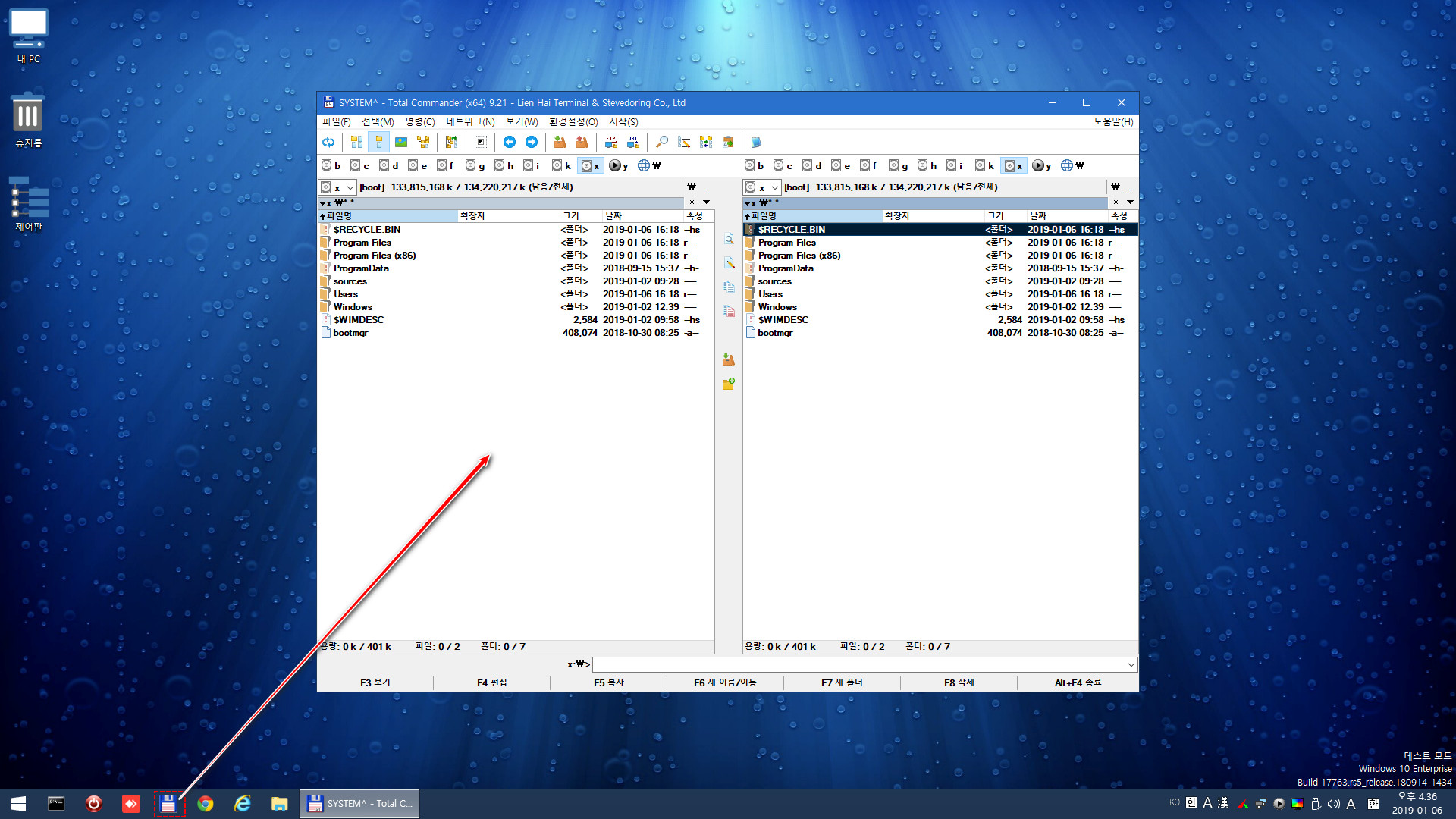Open the 보기(W) menu
Image resolution: width=1456 pixels, height=819 pixels.
(x=522, y=122)
